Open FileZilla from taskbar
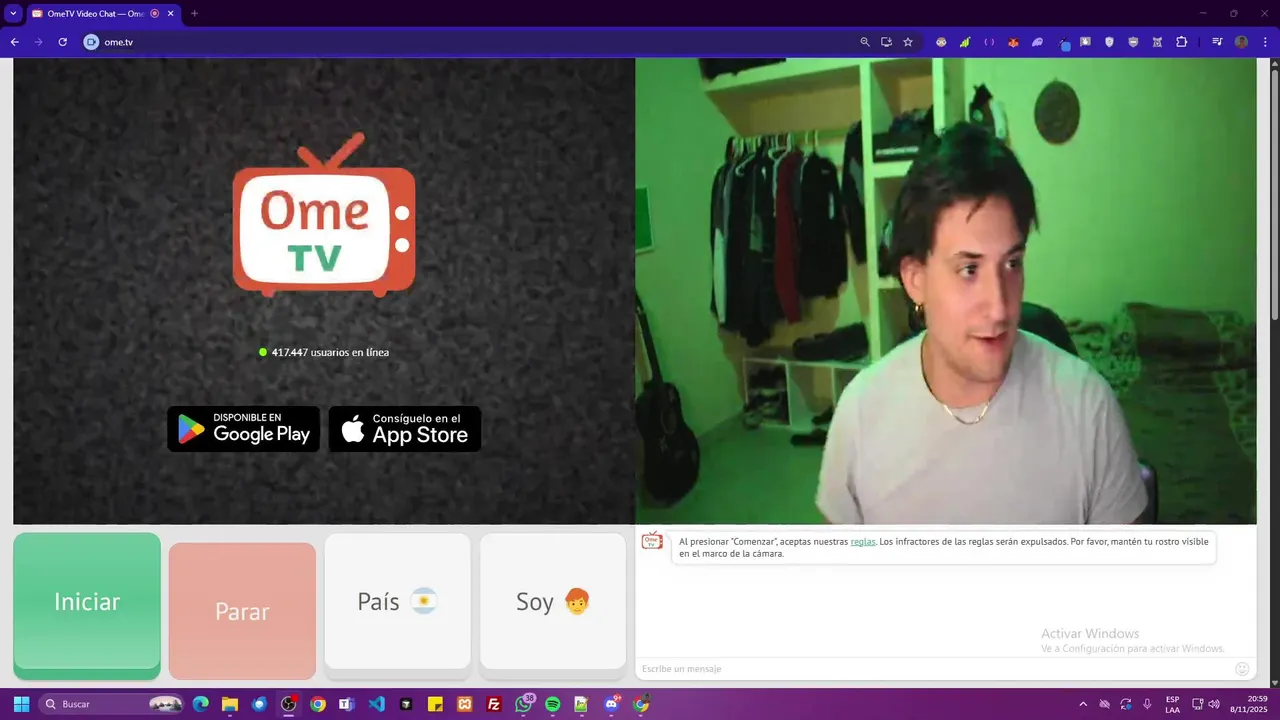 tap(494, 704)
